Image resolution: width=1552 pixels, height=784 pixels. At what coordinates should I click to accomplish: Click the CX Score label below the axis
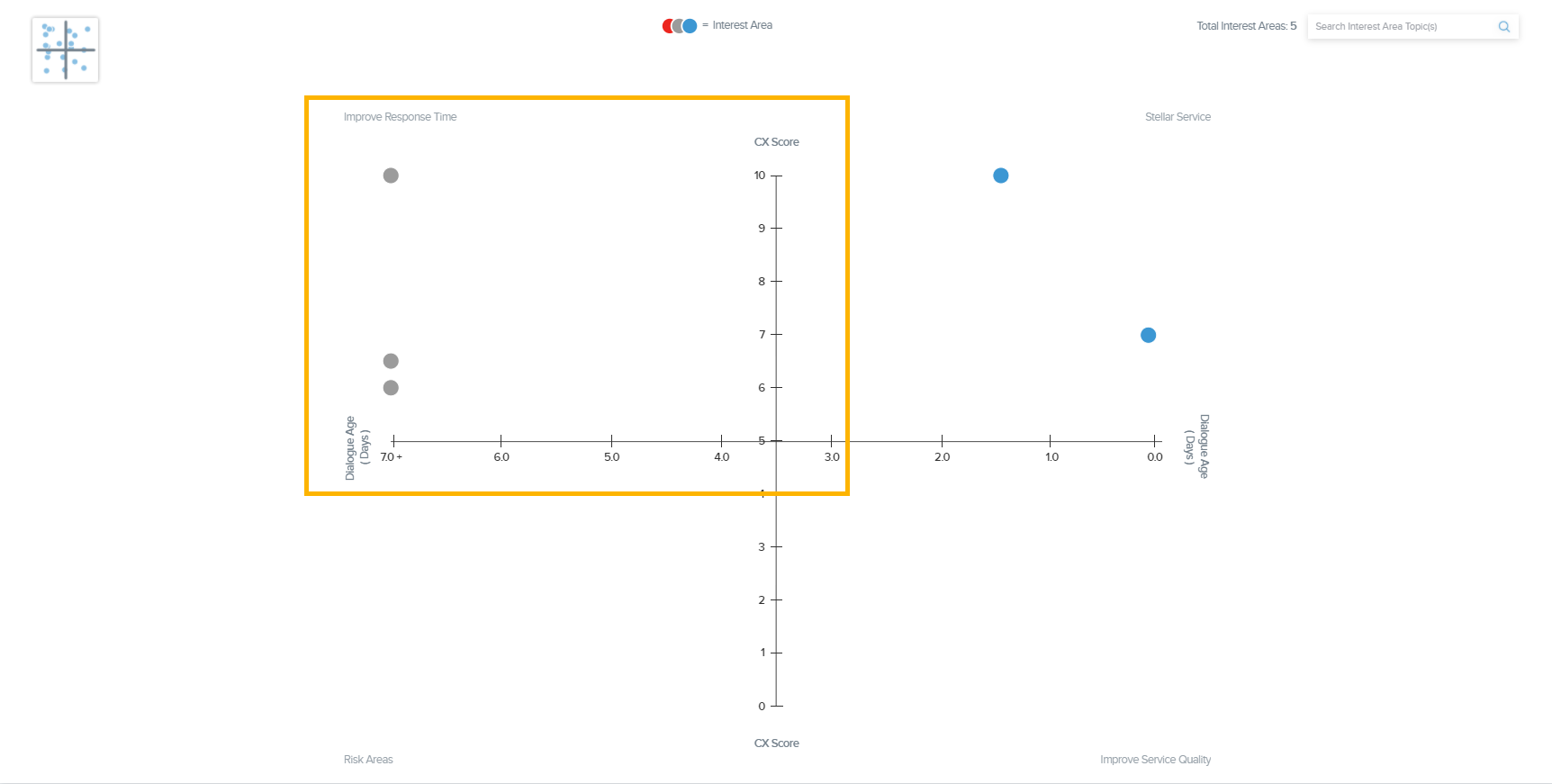[x=776, y=743]
